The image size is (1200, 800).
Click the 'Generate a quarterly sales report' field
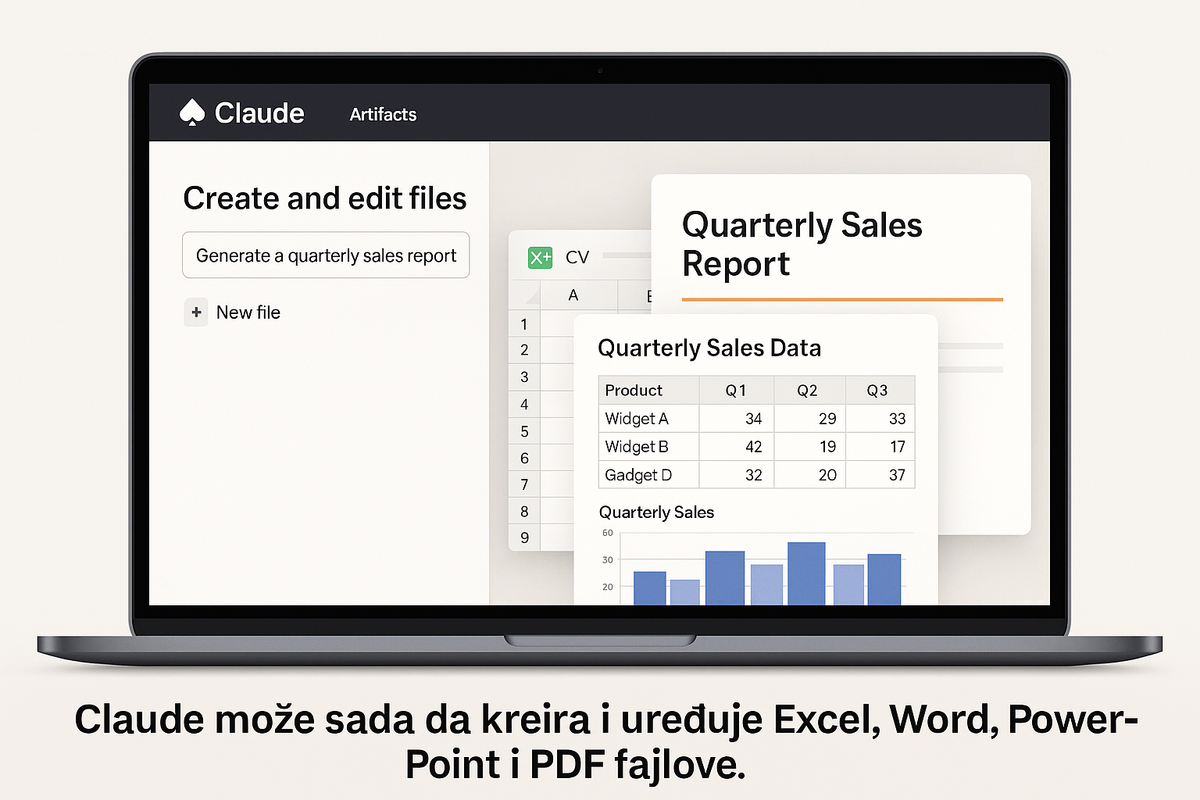tap(326, 255)
